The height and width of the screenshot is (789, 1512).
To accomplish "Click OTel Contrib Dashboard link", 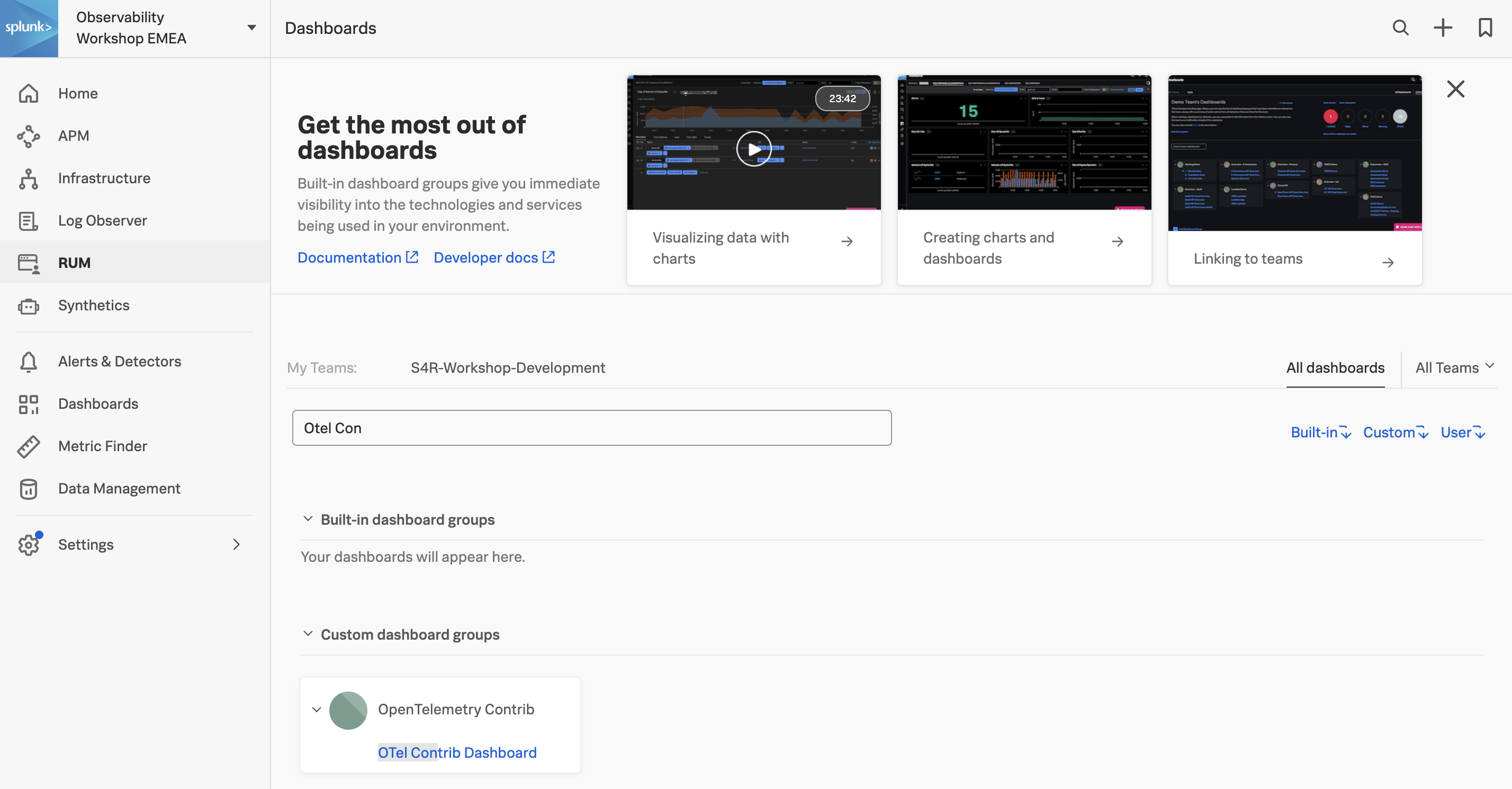I will 457,752.
